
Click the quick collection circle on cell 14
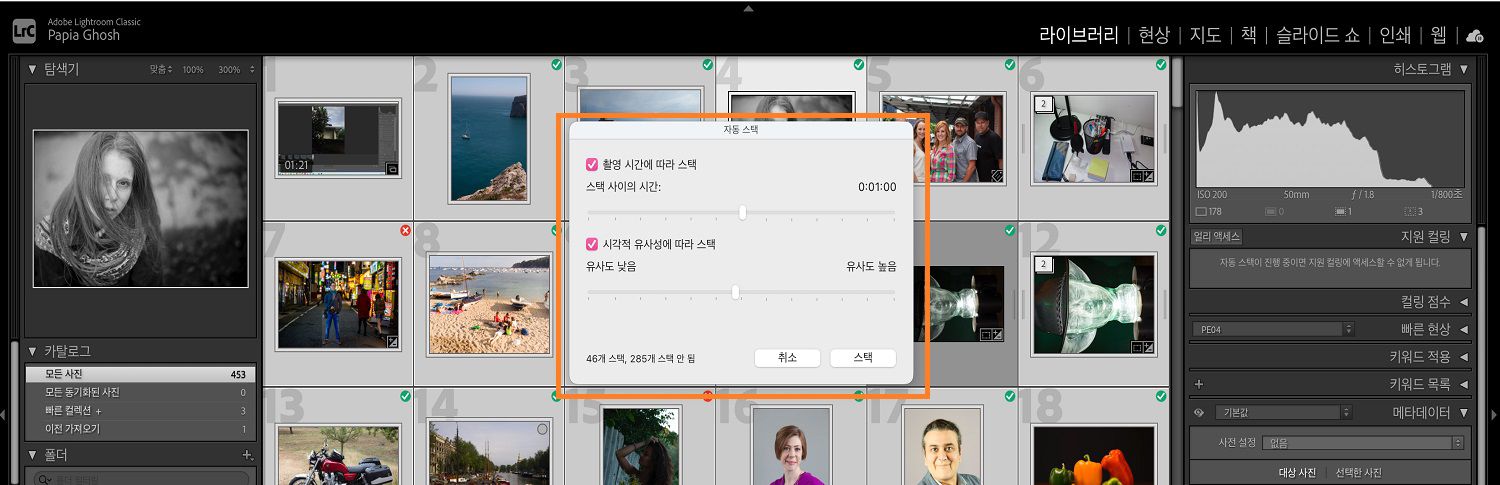click(x=542, y=429)
